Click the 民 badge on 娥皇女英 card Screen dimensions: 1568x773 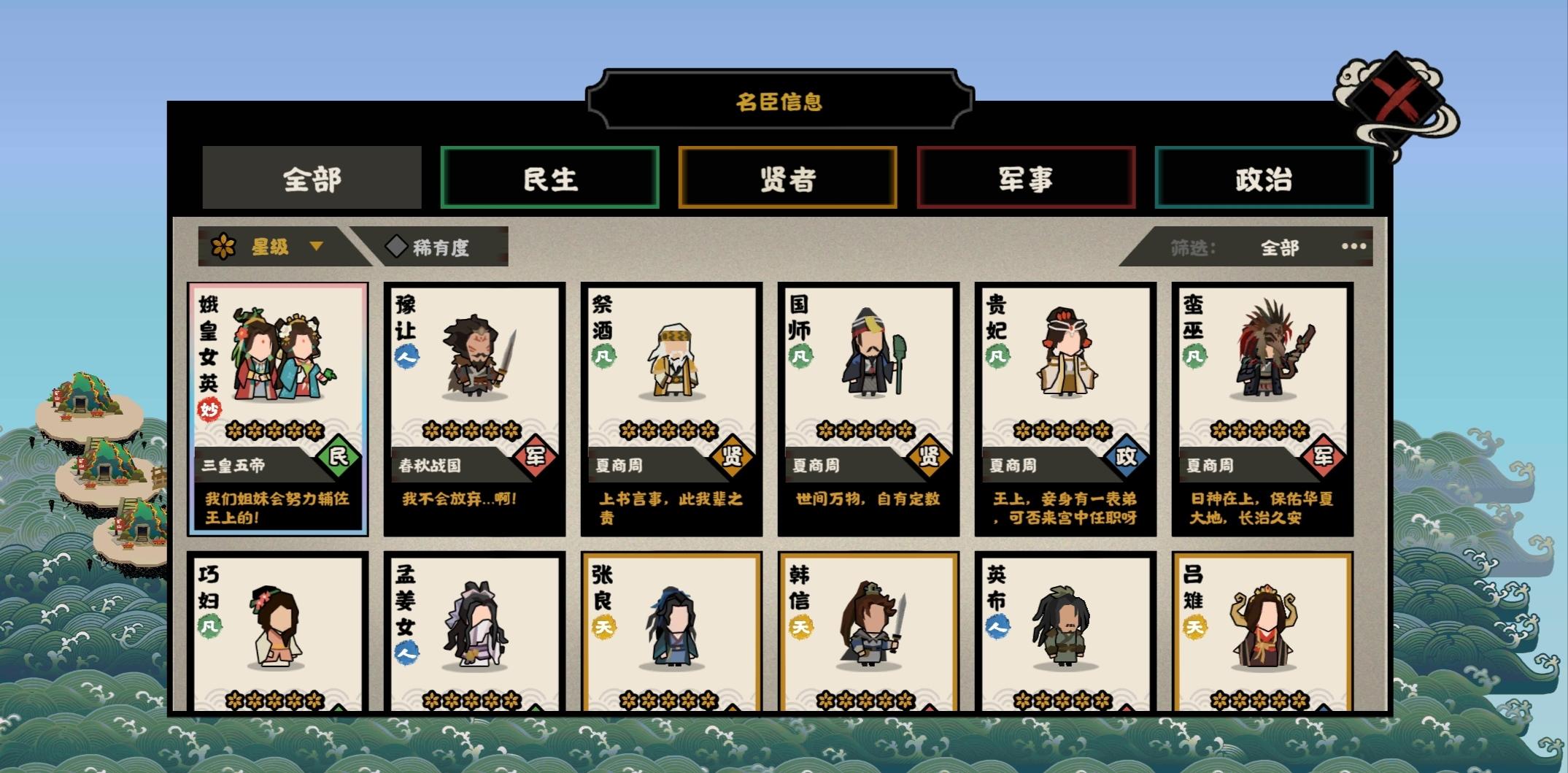(339, 458)
